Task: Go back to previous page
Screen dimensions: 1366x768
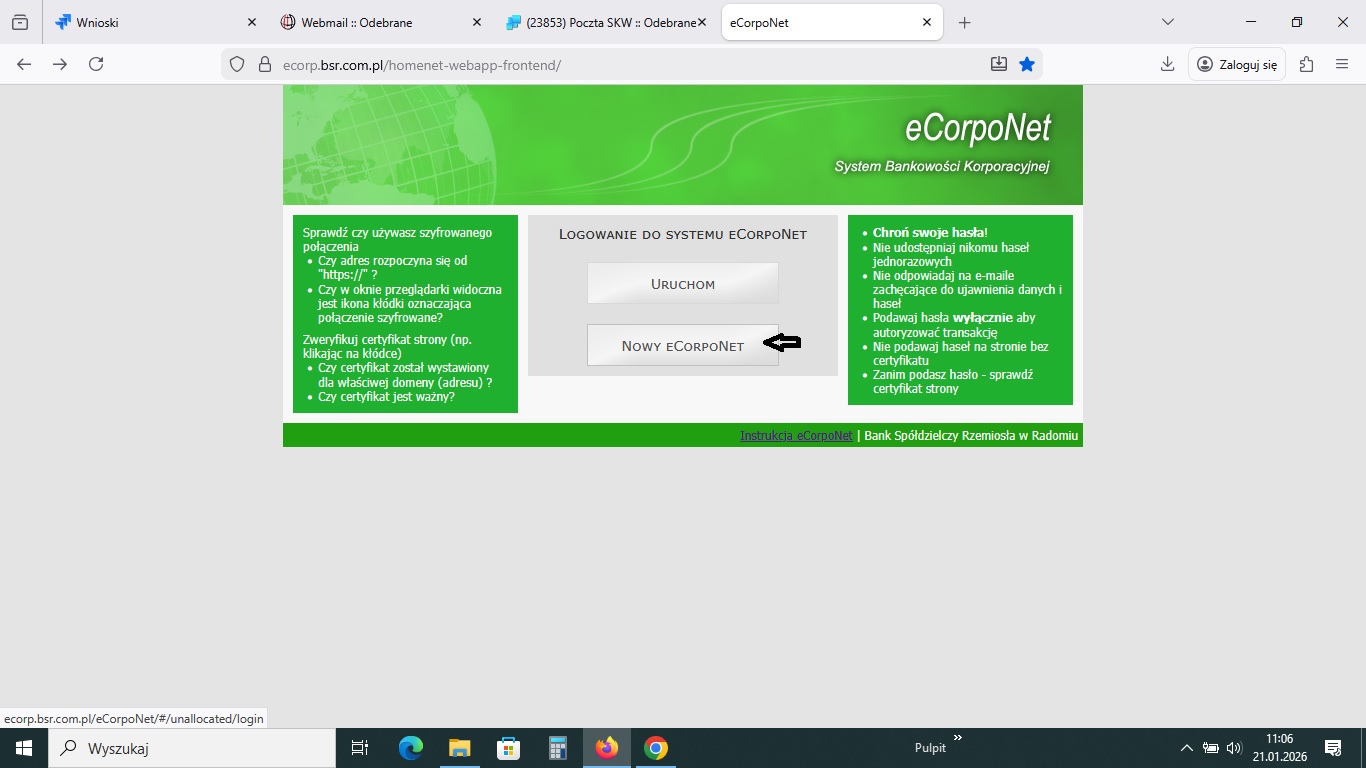Action: [x=24, y=64]
